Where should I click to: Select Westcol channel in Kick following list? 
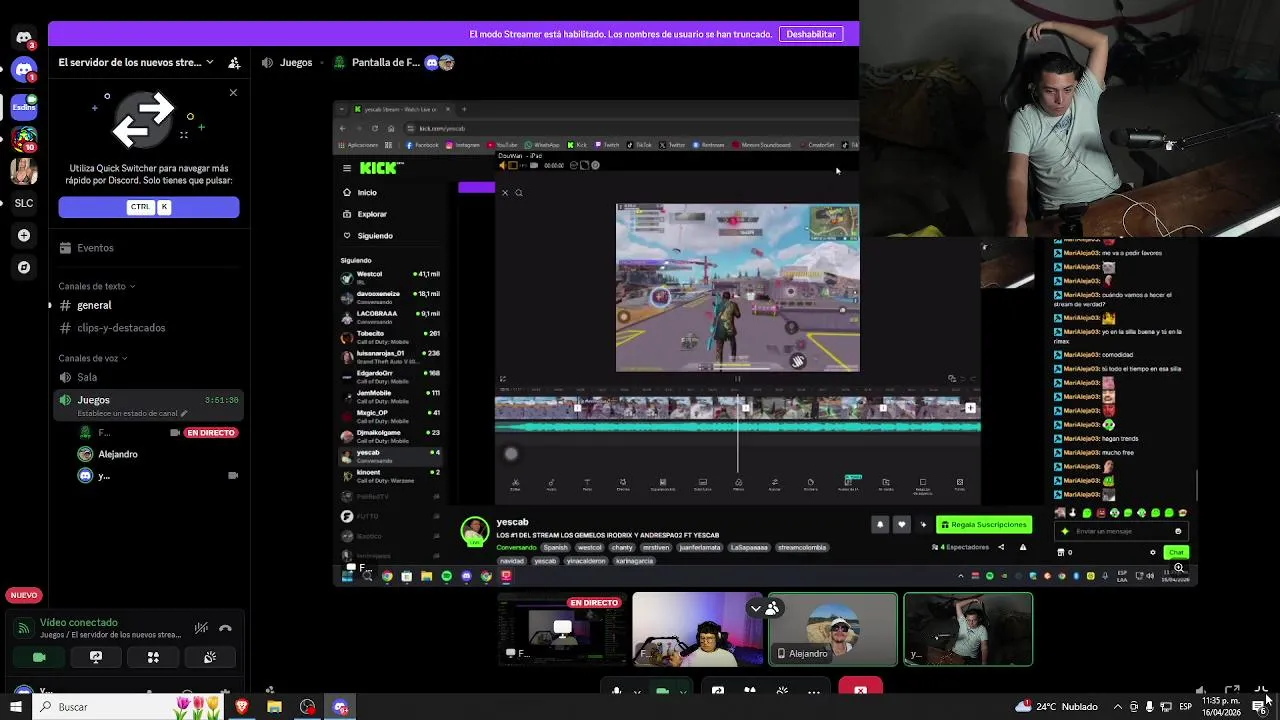pos(391,276)
